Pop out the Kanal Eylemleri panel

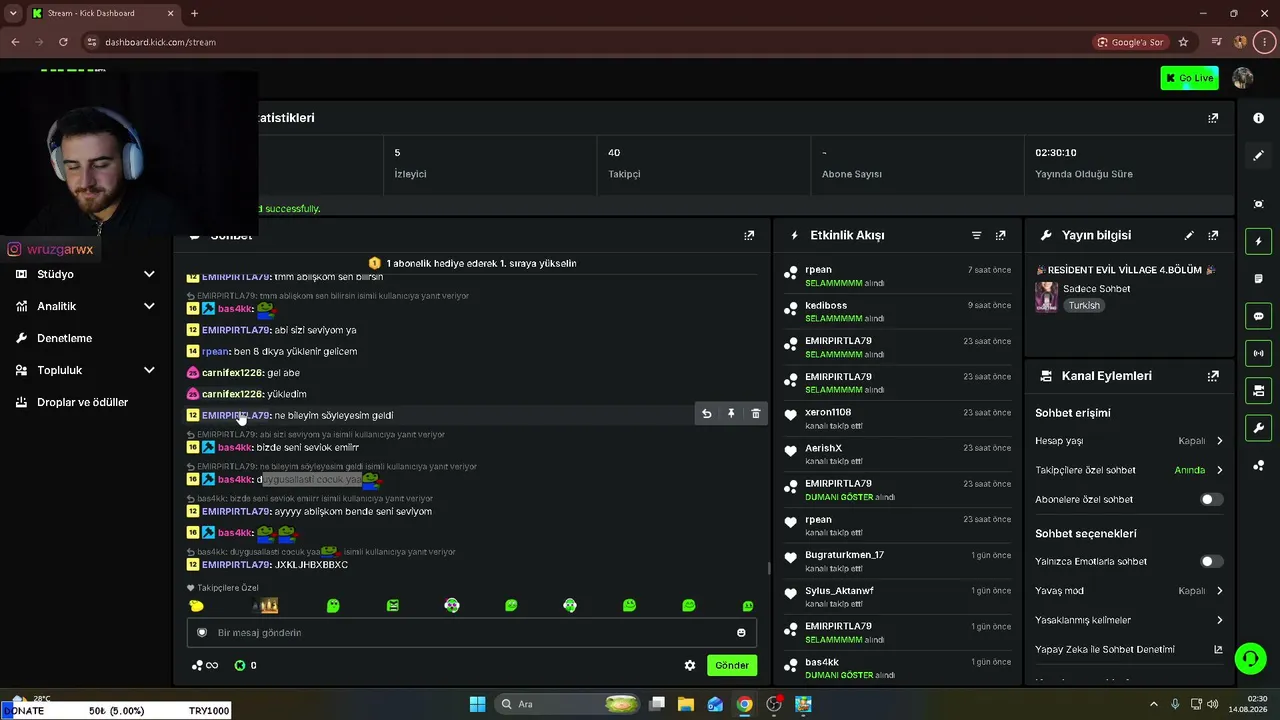pos(1213,376)
